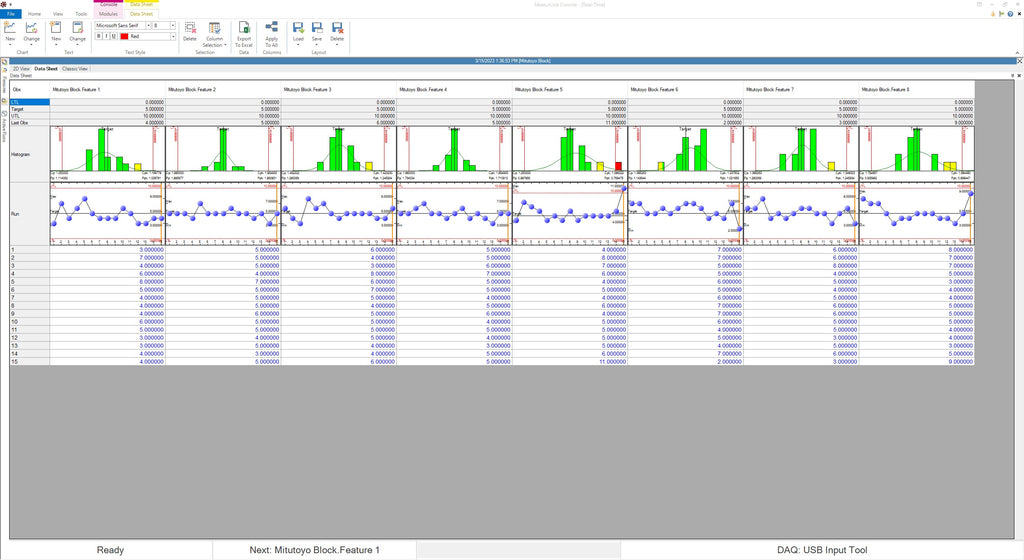
Task: Select the LTL row header
Action: click(x=29, y=102)
